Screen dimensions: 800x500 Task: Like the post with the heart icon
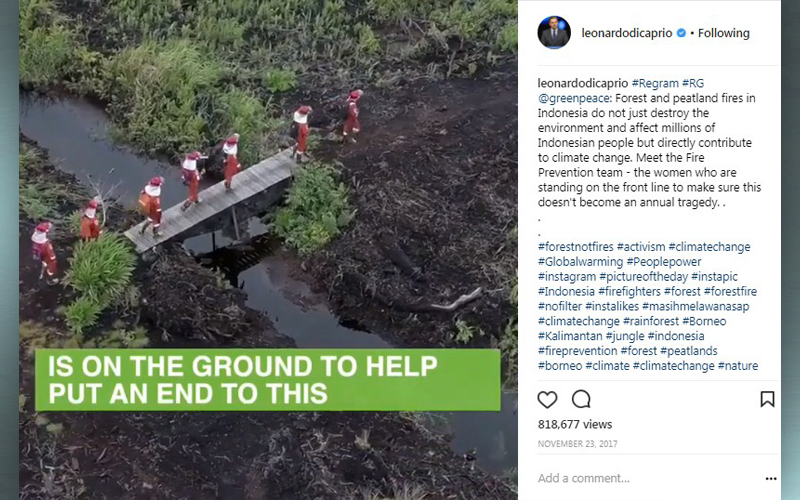pyautogui.click(x=547, y=399)
